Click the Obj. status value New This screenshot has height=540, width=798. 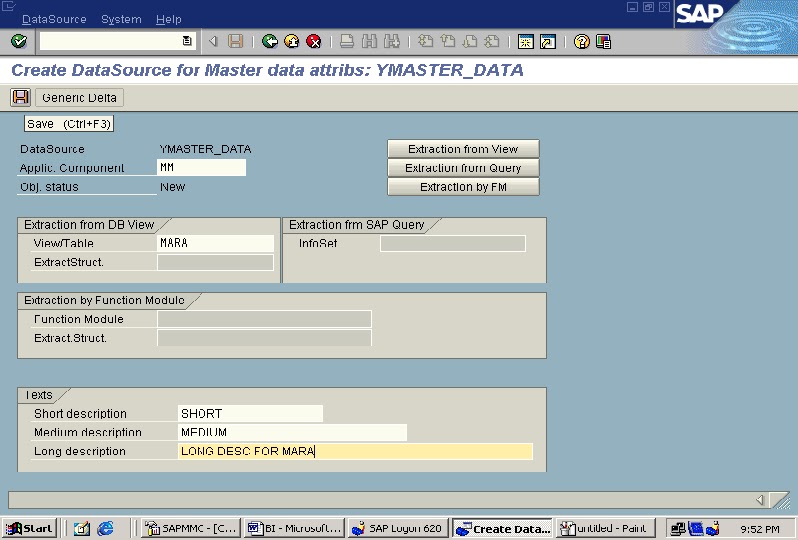[173, 187]
